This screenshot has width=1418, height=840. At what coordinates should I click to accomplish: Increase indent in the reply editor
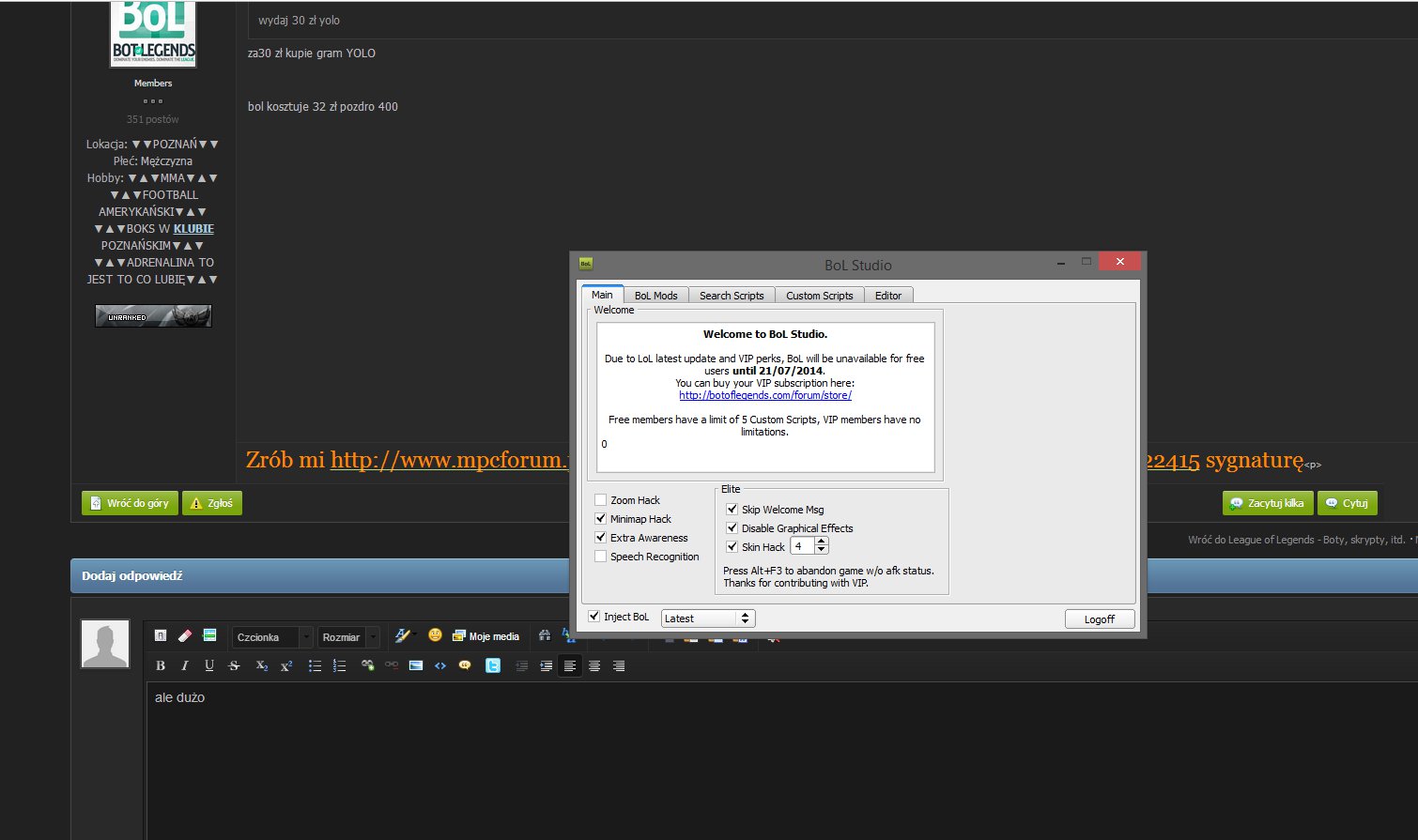(546, 665)
